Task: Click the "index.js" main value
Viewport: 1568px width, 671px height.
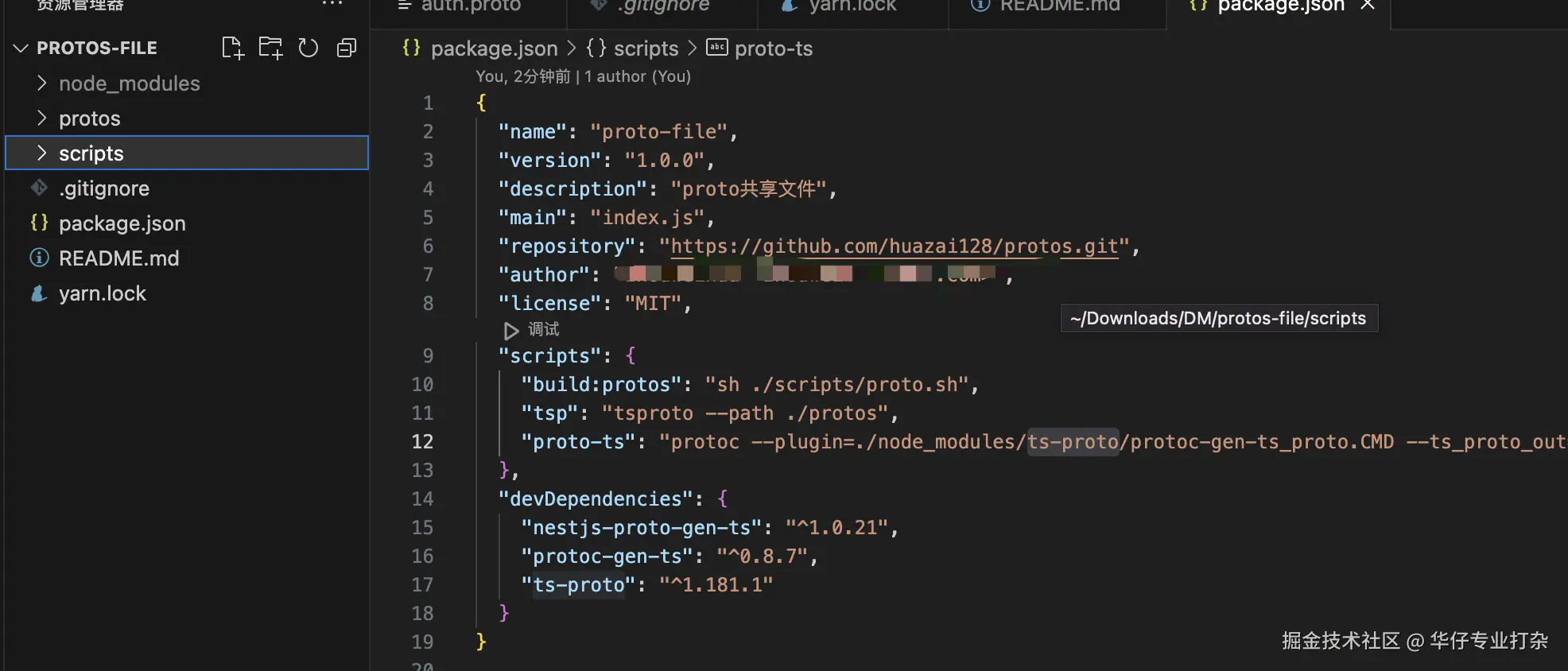Action: 647,218
